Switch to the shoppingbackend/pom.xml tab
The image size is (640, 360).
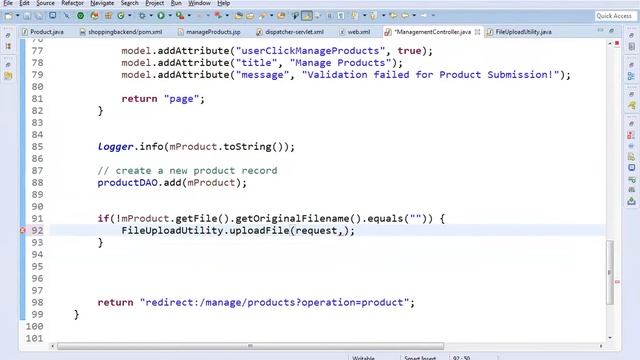click(x=121, y=32)
